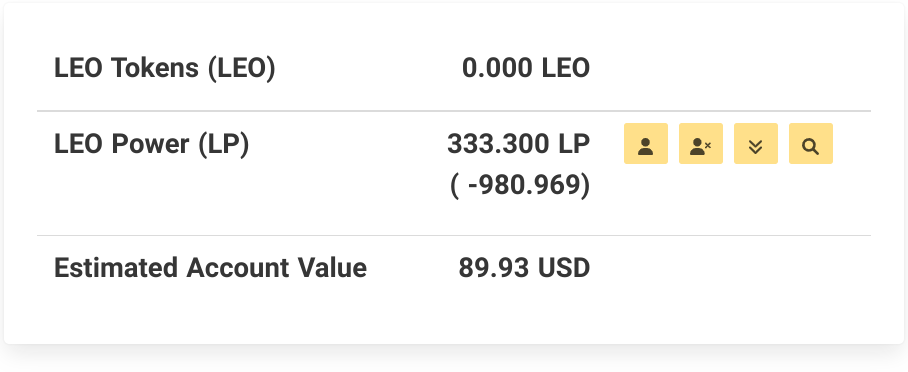
Task: Click the "LEO" unit after 0.000
Action: [566, 68]
